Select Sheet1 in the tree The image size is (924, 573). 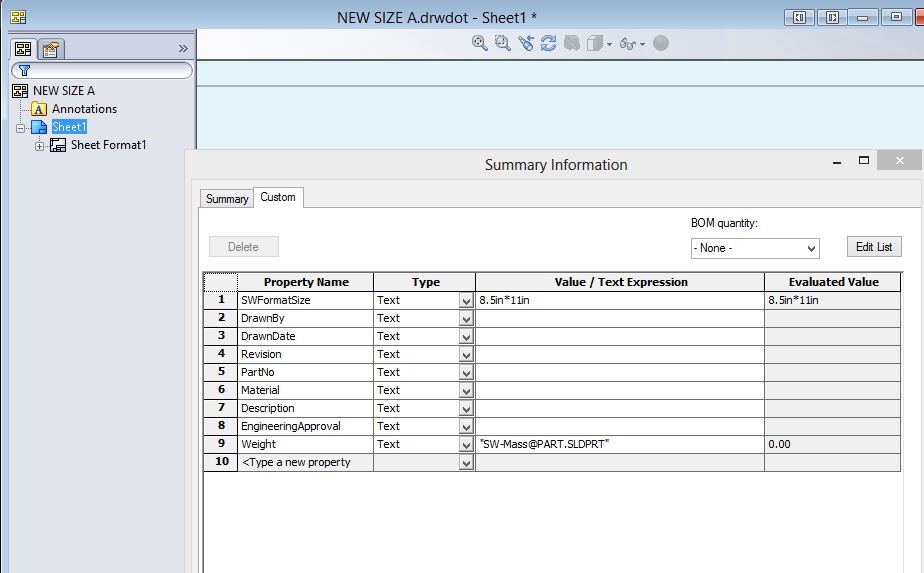click(x=69, y=127)
